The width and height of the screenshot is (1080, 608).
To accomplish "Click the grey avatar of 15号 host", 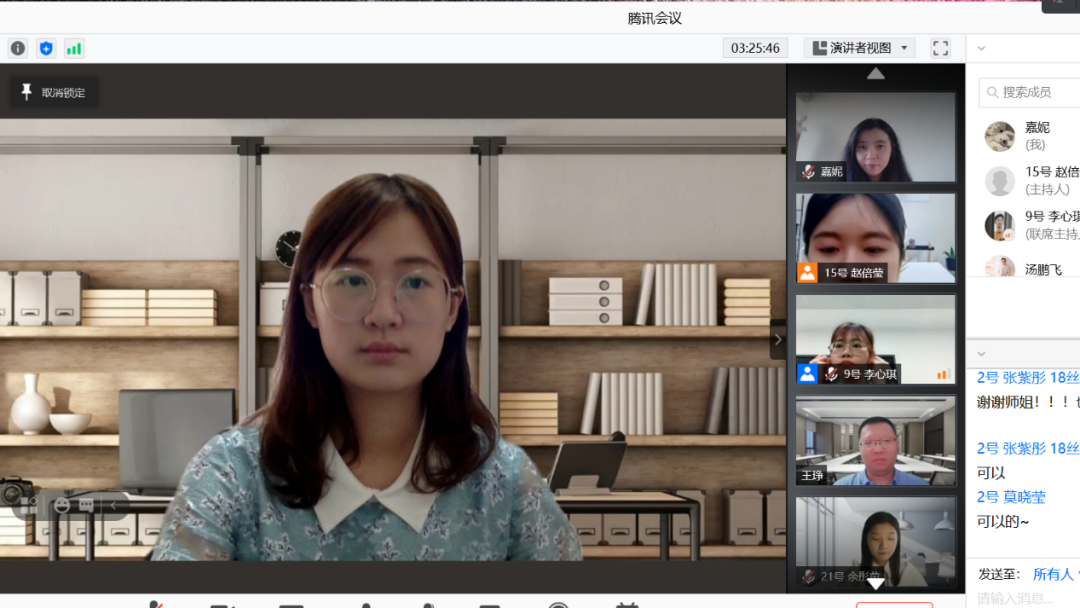I will [999, 181].
